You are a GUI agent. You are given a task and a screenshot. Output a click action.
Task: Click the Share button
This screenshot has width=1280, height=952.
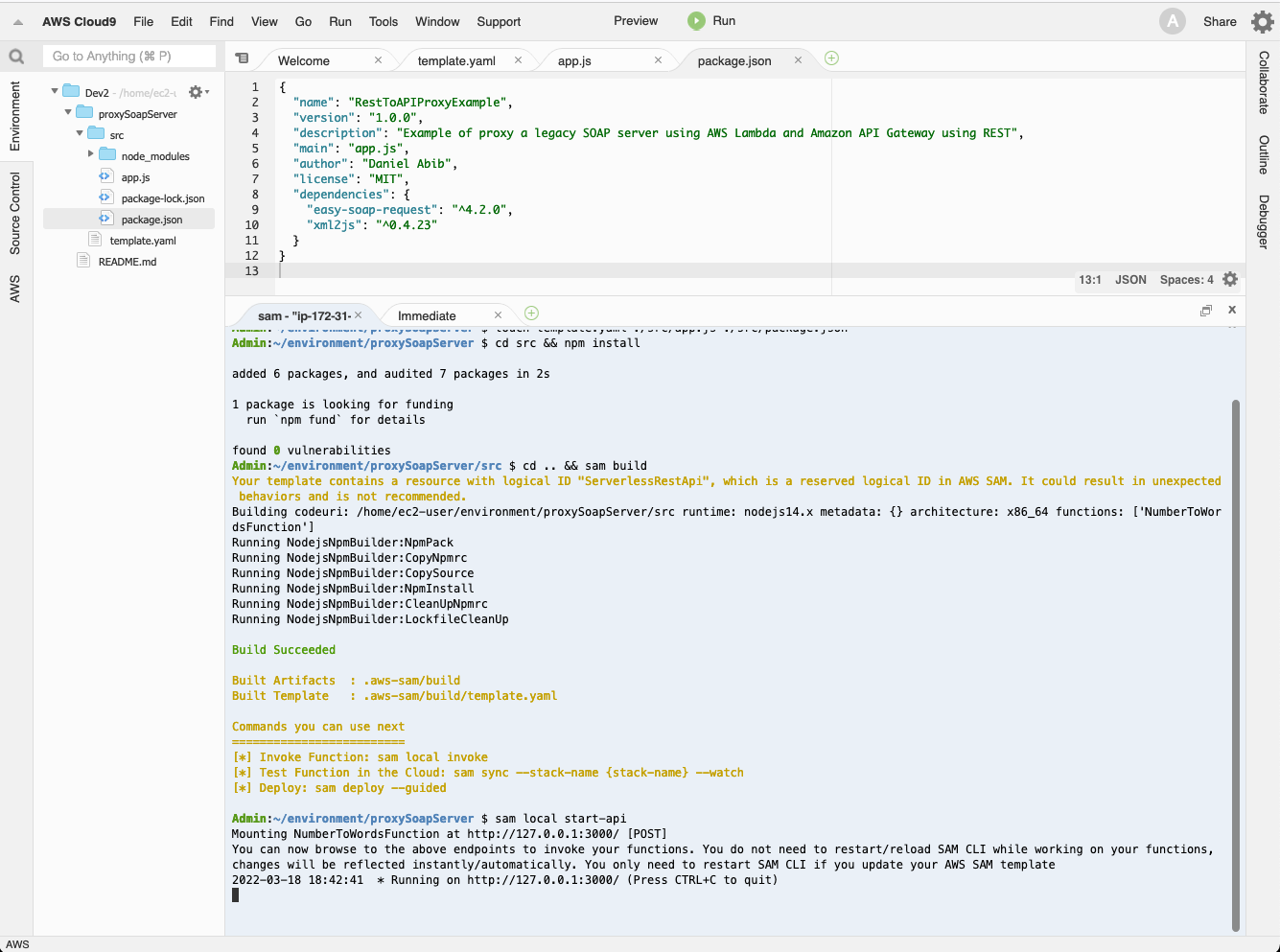click(1220, 21)
